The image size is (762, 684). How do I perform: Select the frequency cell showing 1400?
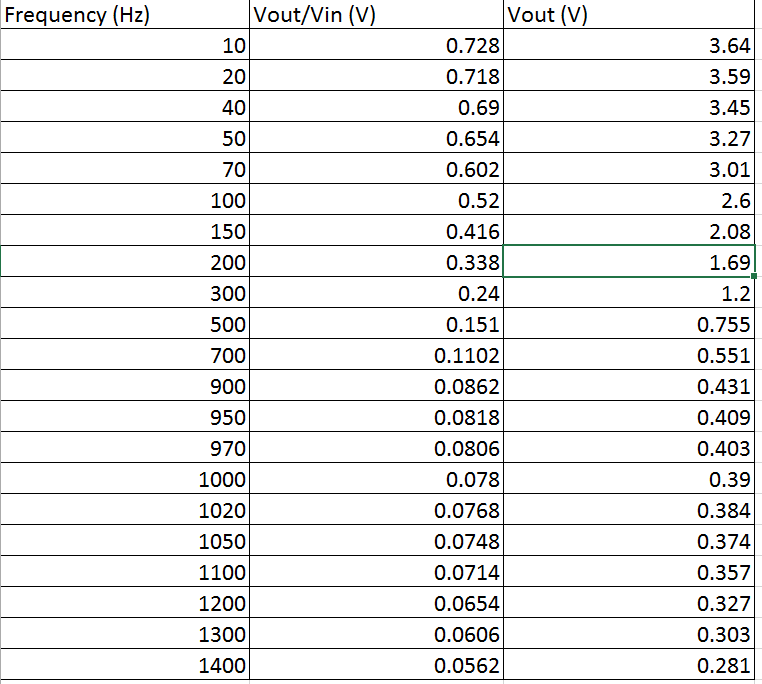124,665
